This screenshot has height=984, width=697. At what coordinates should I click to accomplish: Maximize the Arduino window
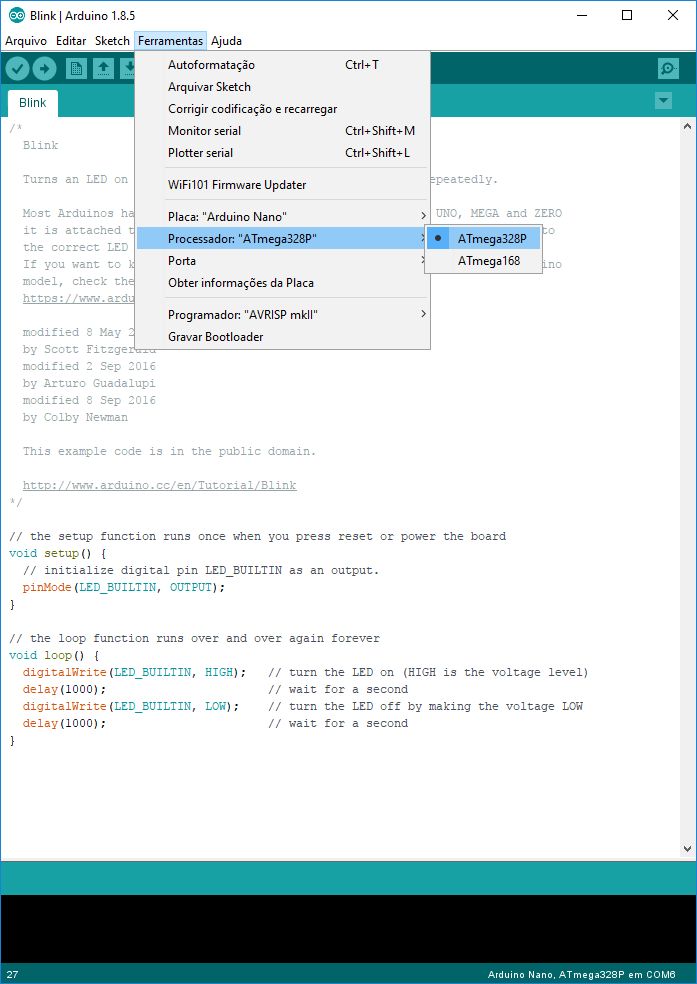click(x=627, y=15)
